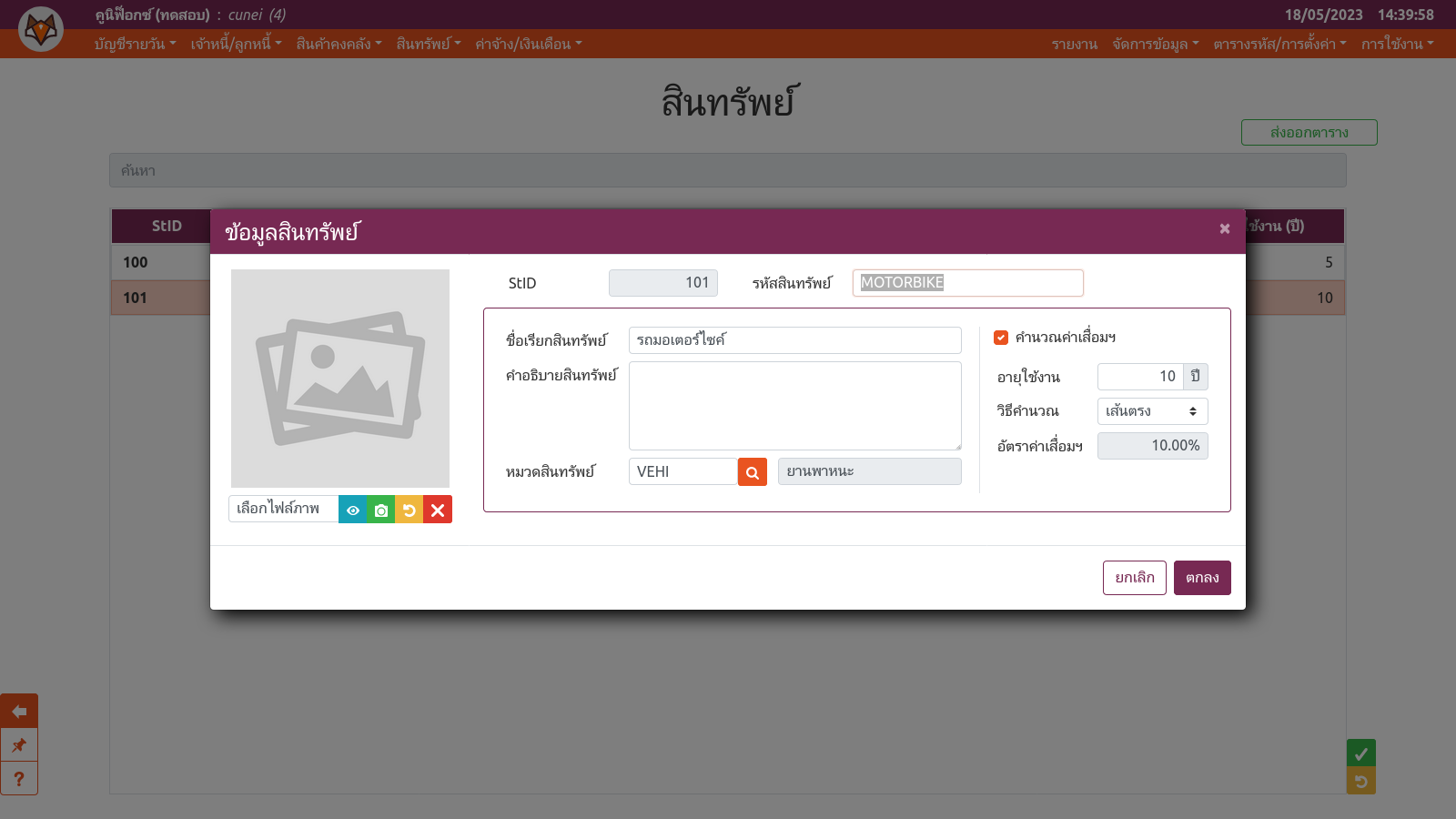Click the ยกเลิก cancel button
This screenshot has height=819, width=1456.
tap(1134, 578)
